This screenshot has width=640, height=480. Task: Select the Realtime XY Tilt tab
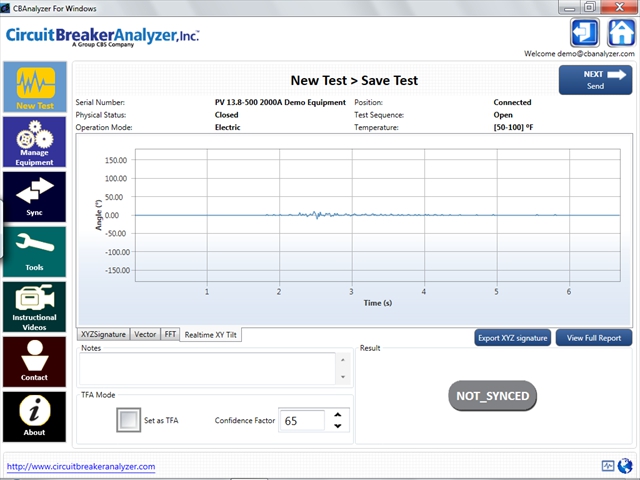[211, 335]
